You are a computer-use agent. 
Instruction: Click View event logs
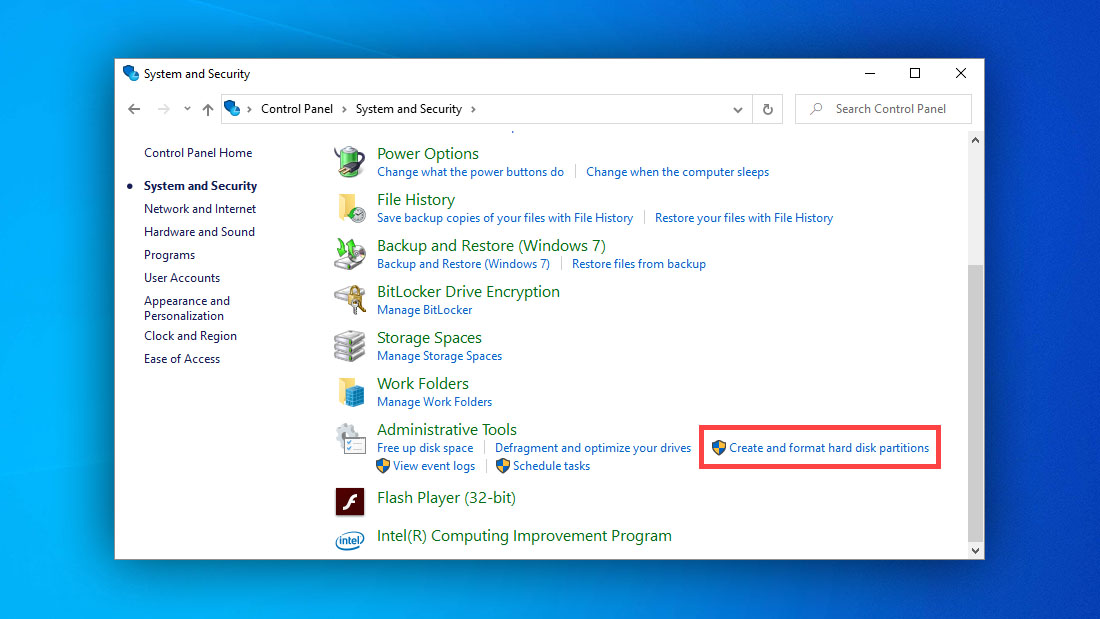coord(434,466)
